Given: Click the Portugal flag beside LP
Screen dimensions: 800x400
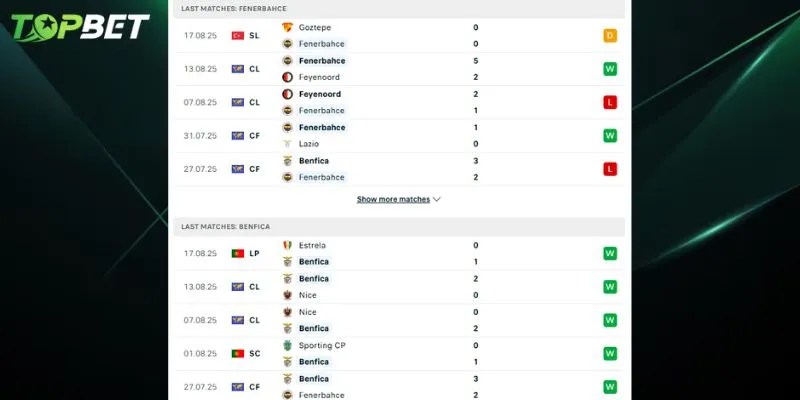Looking at the screenshot, I should tap(237, 254).
